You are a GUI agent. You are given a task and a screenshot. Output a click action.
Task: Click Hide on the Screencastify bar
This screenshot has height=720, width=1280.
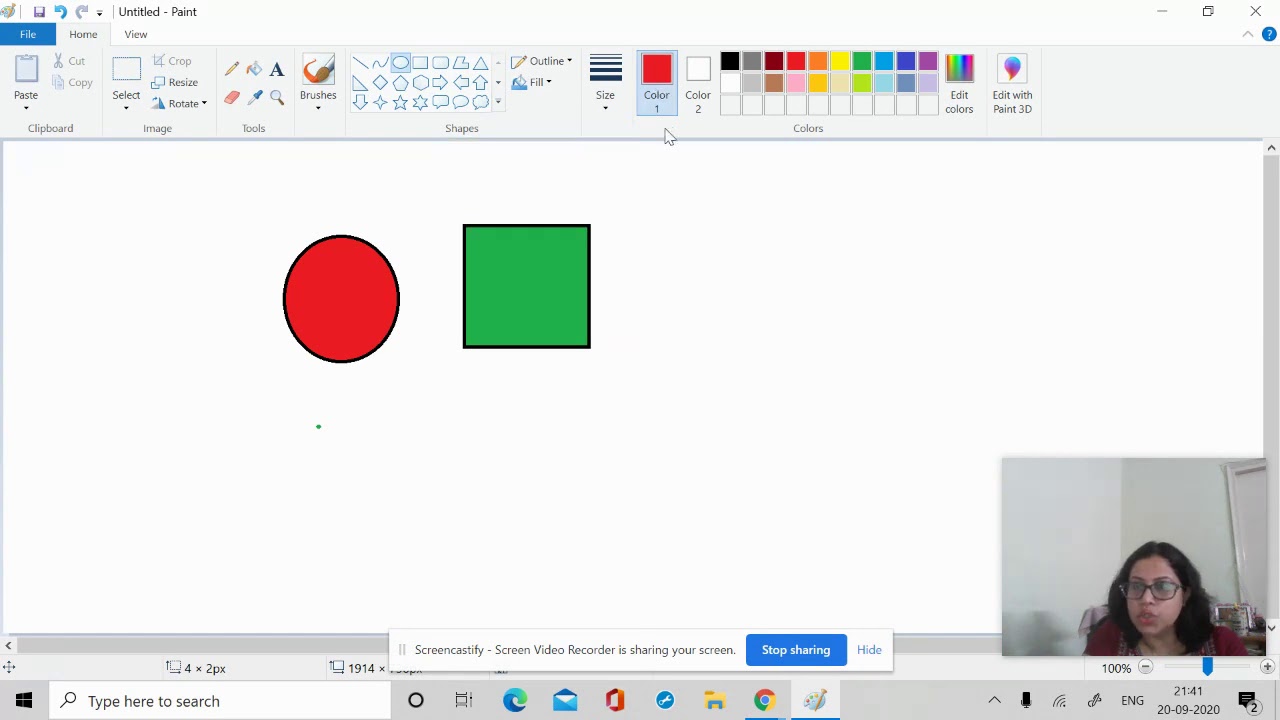point(869,650)
